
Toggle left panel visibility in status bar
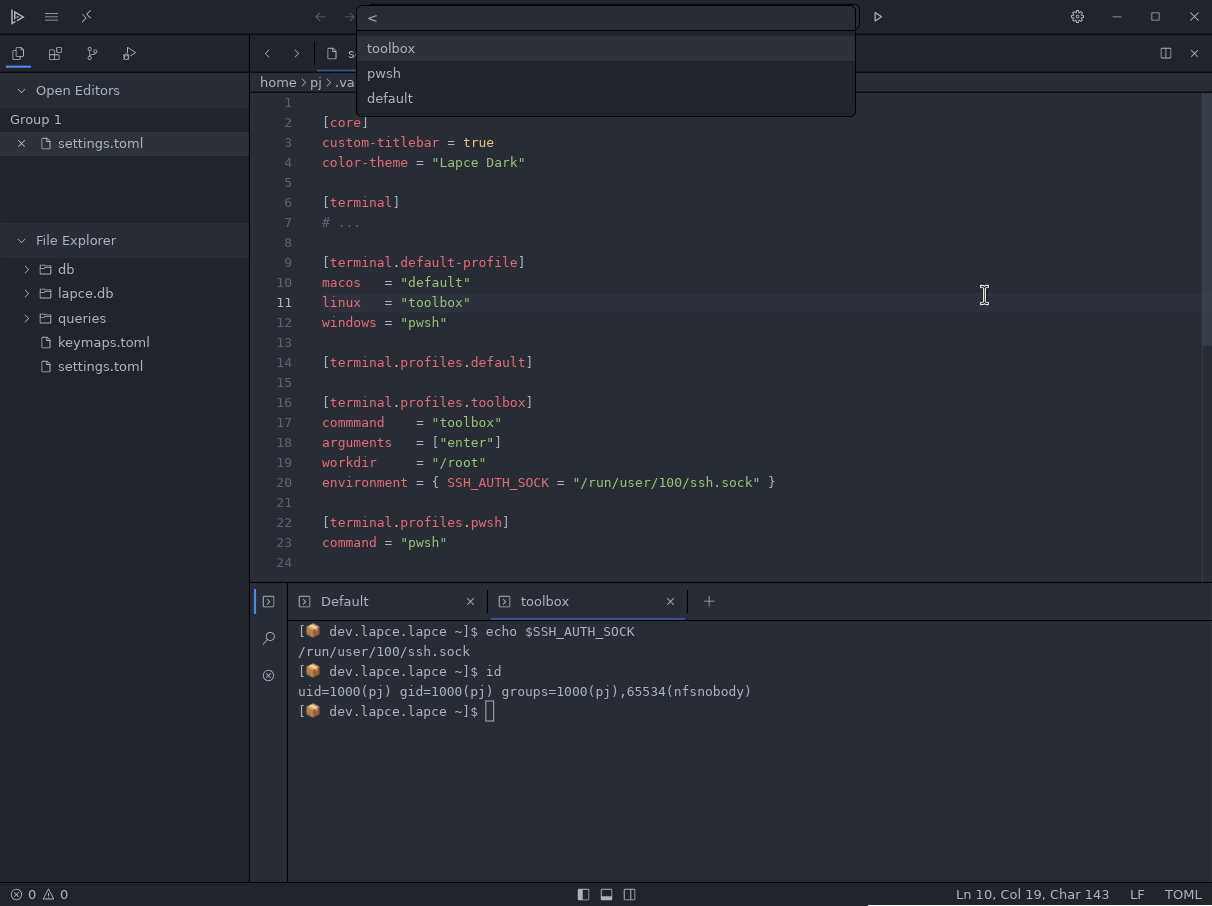[583, 894]
